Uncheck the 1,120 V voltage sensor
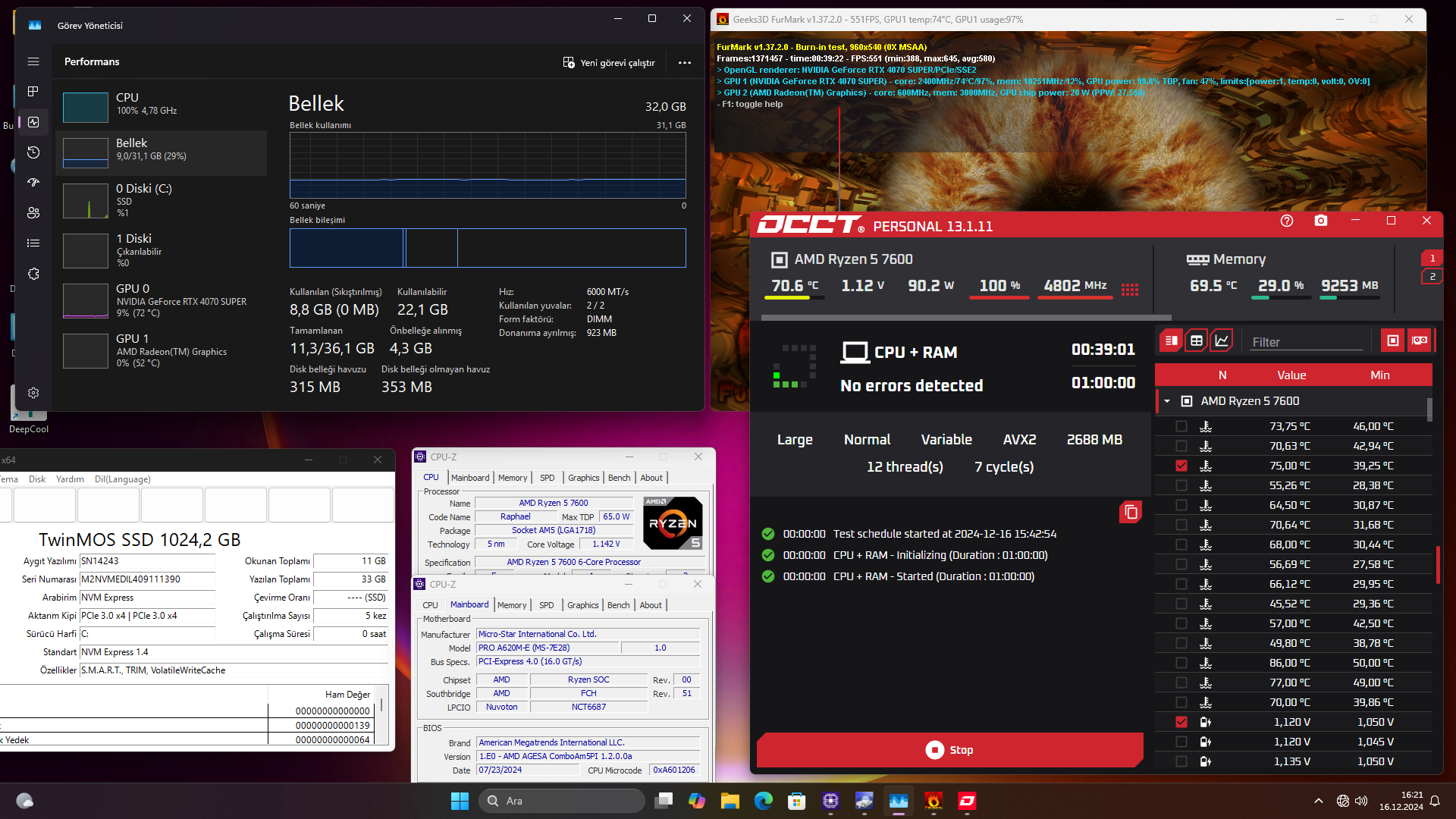 [x=1181, y=722]
